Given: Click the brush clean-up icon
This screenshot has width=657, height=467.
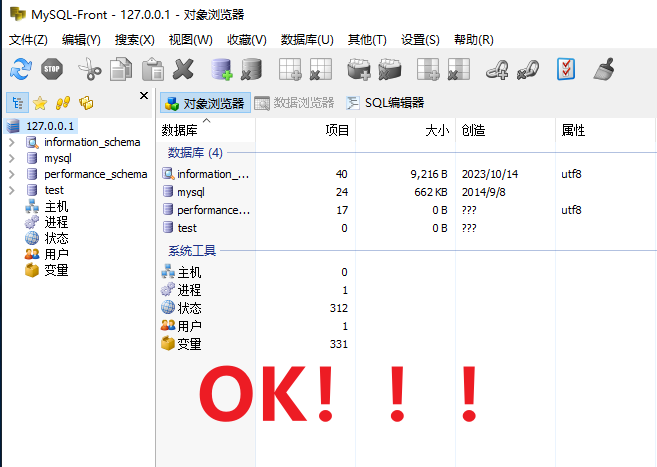Looking at the screenshot, I should point(604,69).
